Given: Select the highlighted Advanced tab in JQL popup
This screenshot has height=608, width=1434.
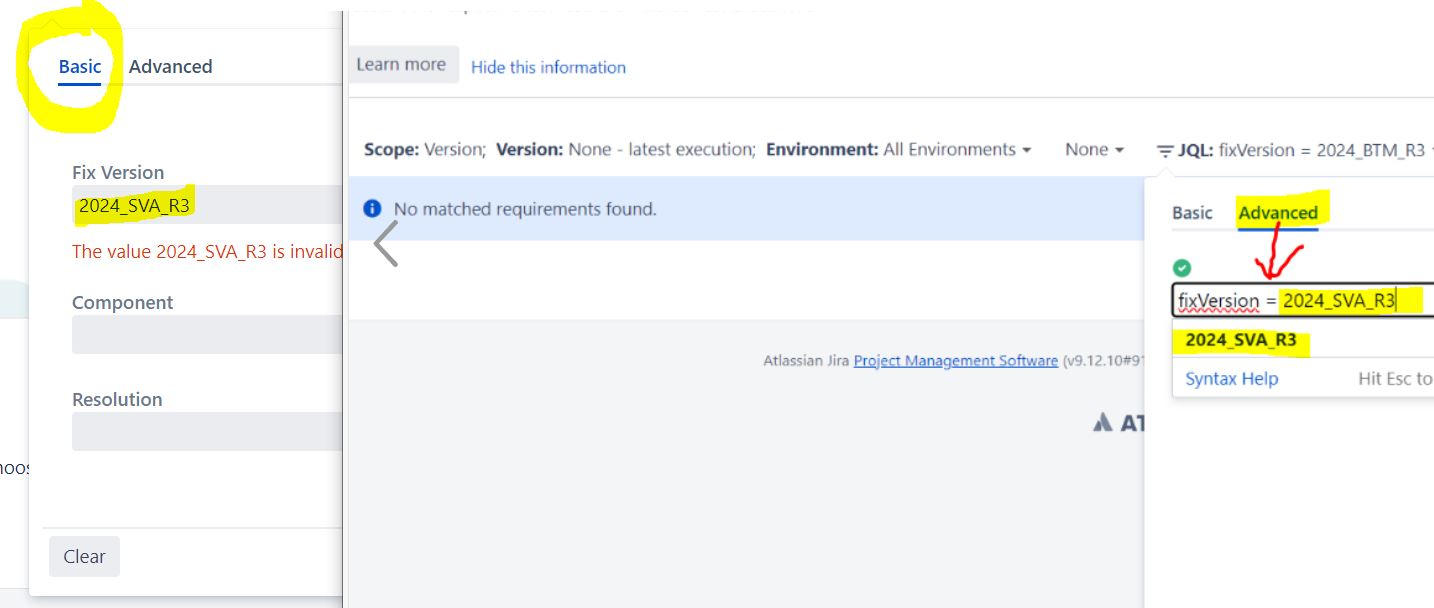Looking at the screenshot, I should pyautogui.click(x=1279, y=212).
